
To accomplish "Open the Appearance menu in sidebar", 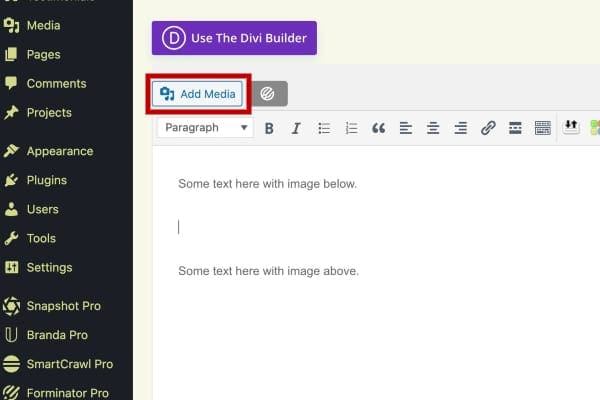I will (x=59, y=151).
